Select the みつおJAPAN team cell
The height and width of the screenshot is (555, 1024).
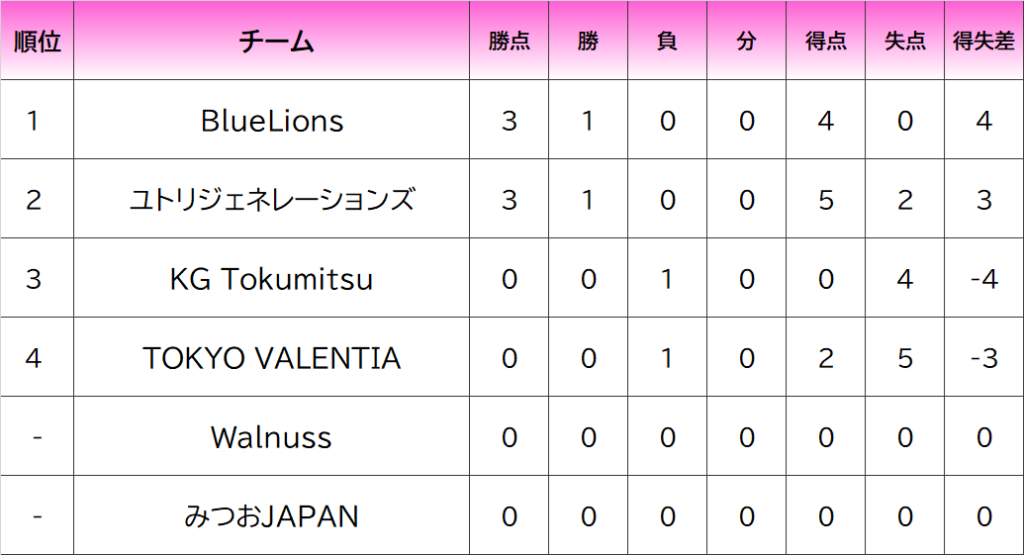(272, 516)
